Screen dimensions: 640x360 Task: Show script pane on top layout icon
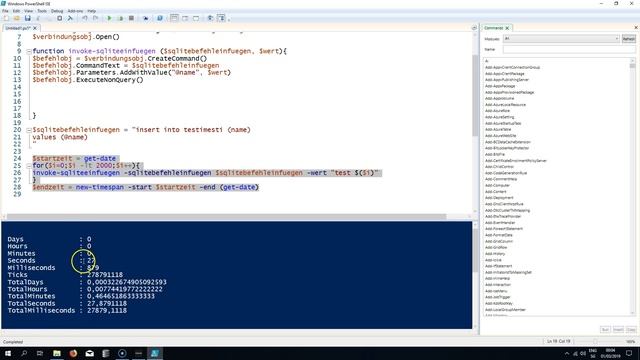(x=174, y=18)
